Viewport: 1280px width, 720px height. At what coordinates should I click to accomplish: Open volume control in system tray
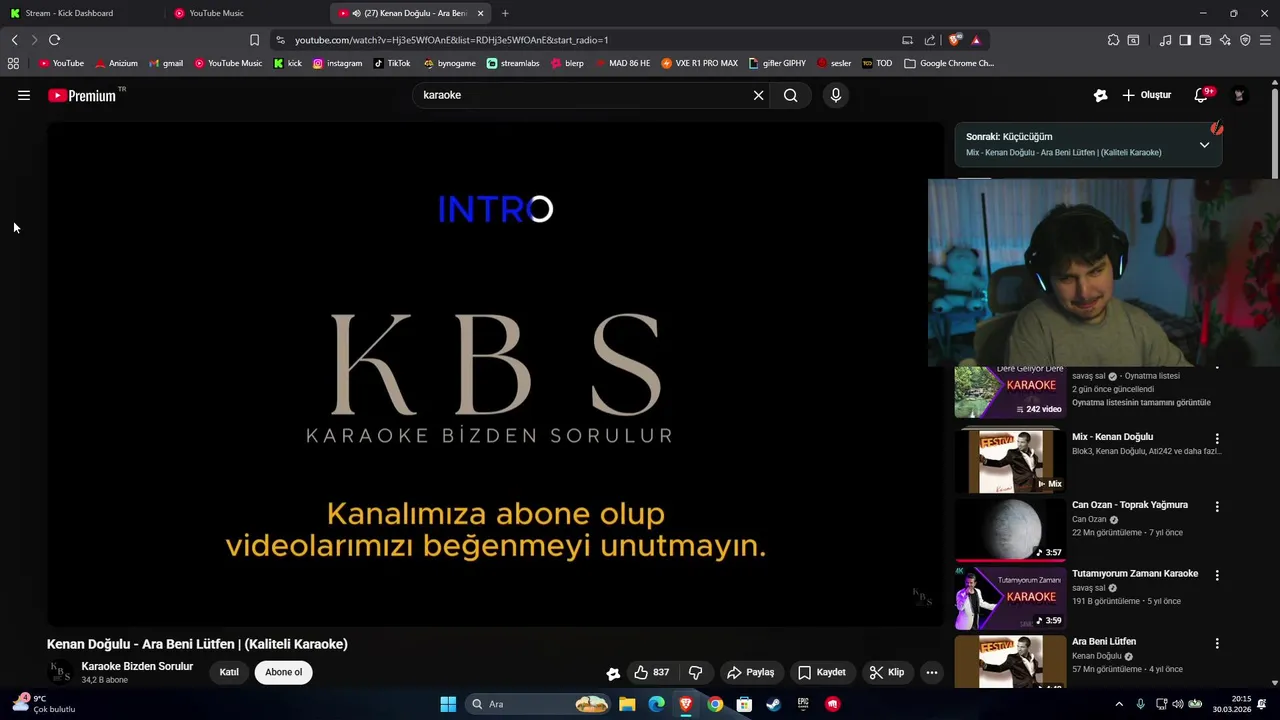(1177, 704)
